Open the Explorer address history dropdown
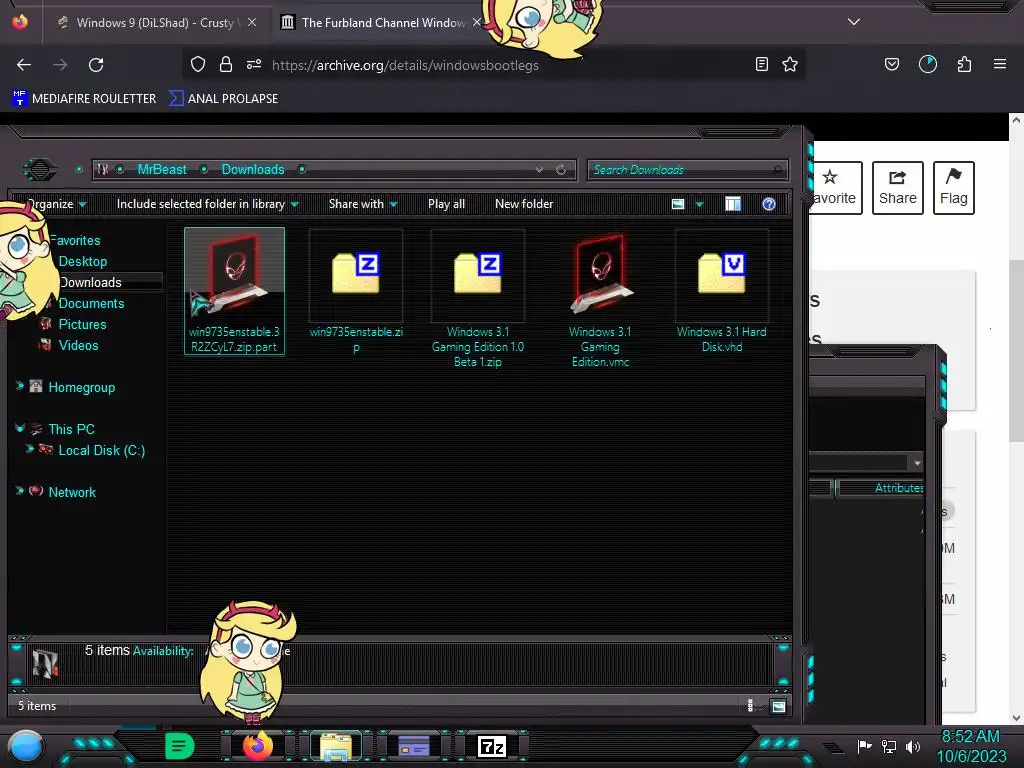 539,170
